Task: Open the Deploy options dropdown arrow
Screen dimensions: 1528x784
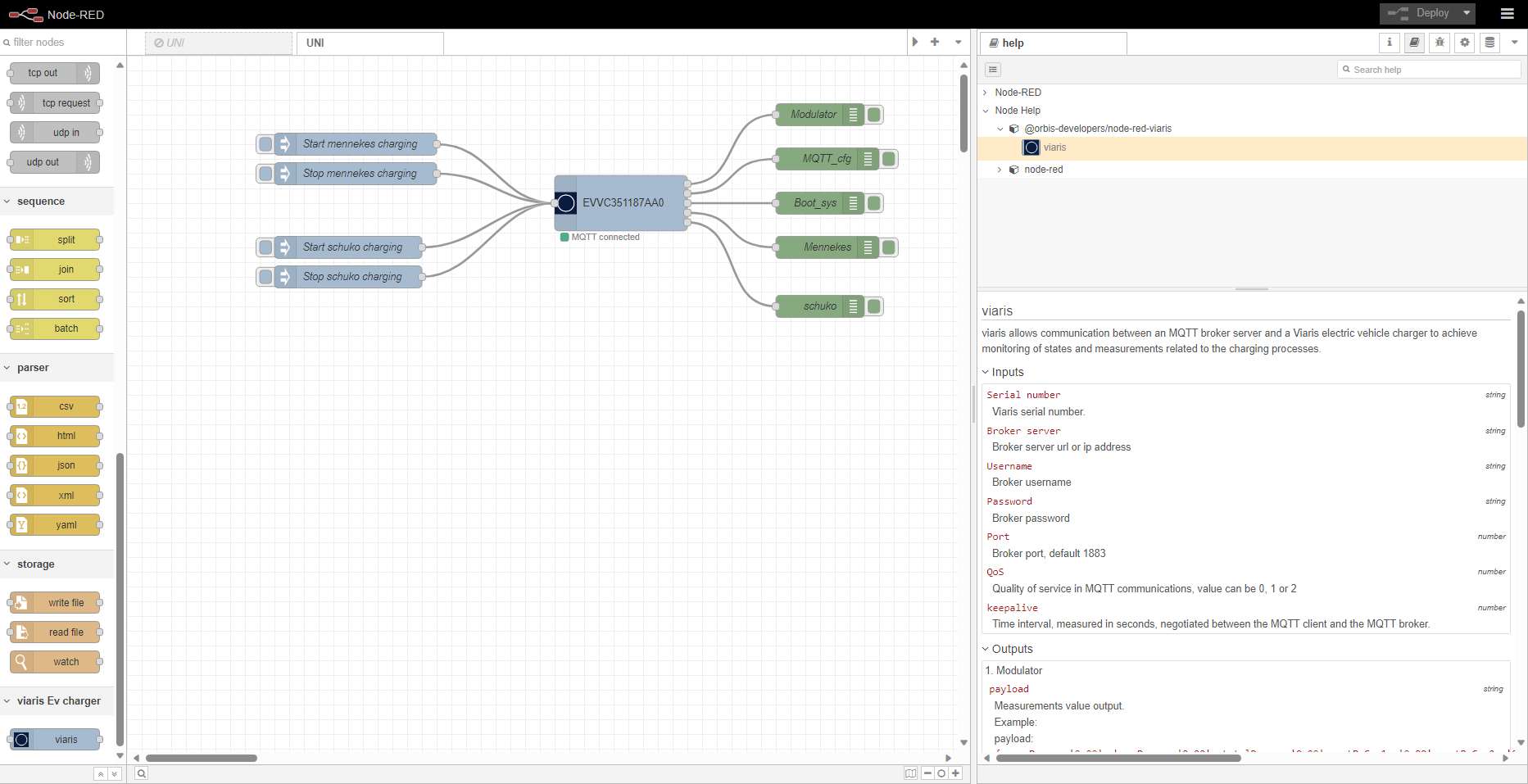Action: pos(1467,13)
